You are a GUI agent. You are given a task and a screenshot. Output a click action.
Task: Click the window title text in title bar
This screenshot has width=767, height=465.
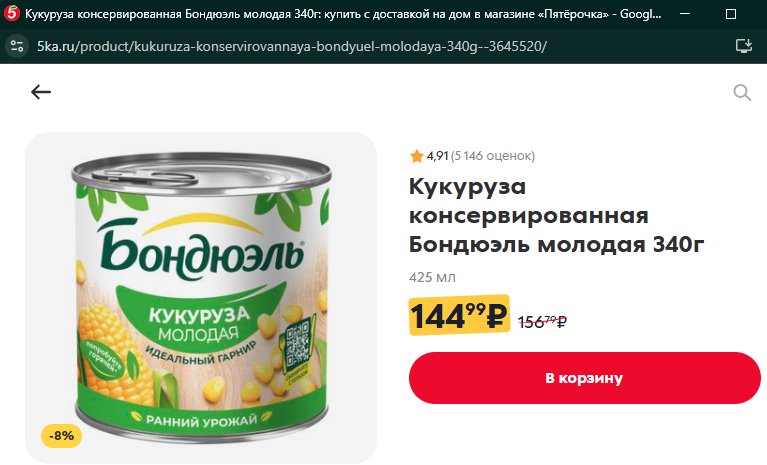(x=343, y=14)
